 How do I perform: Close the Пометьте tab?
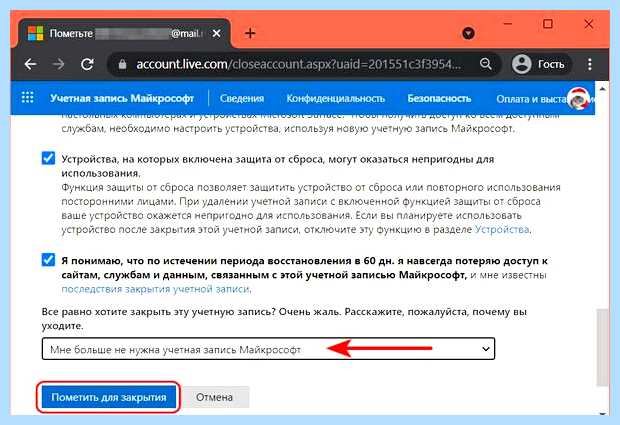tap(216, 34)
